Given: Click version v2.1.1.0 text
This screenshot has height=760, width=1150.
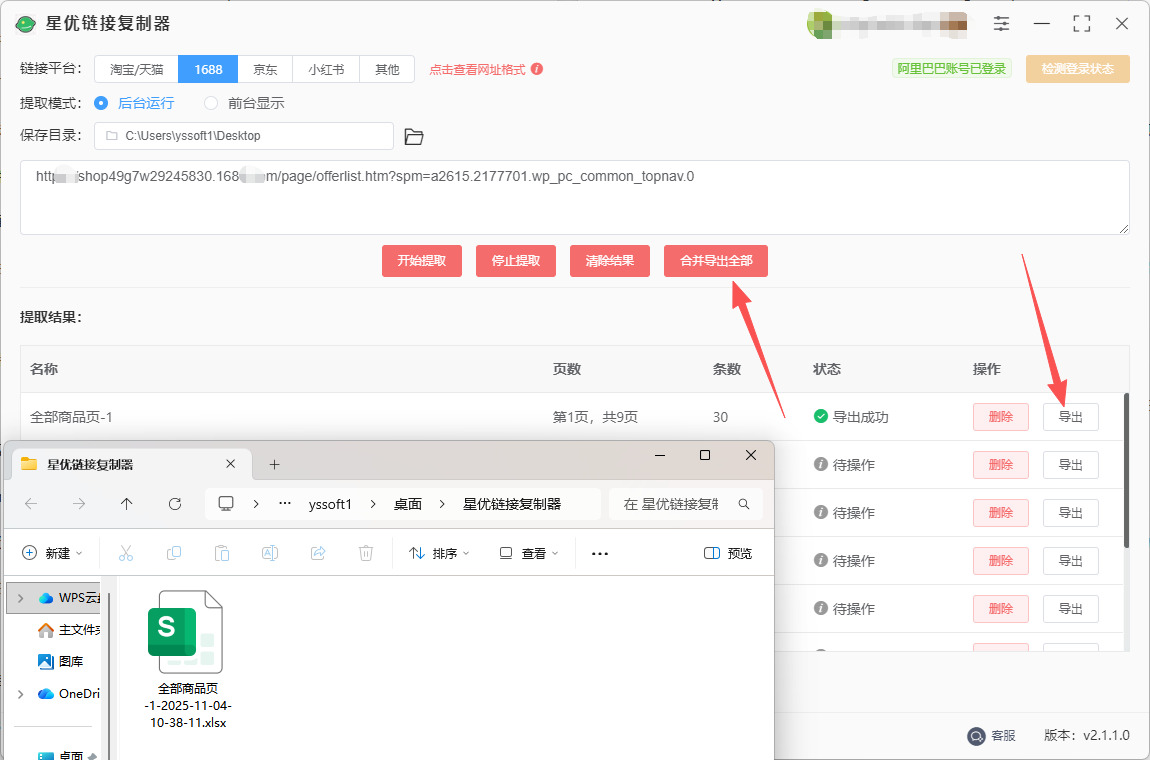Looking at the screenshot, I should pos(1087,736).
